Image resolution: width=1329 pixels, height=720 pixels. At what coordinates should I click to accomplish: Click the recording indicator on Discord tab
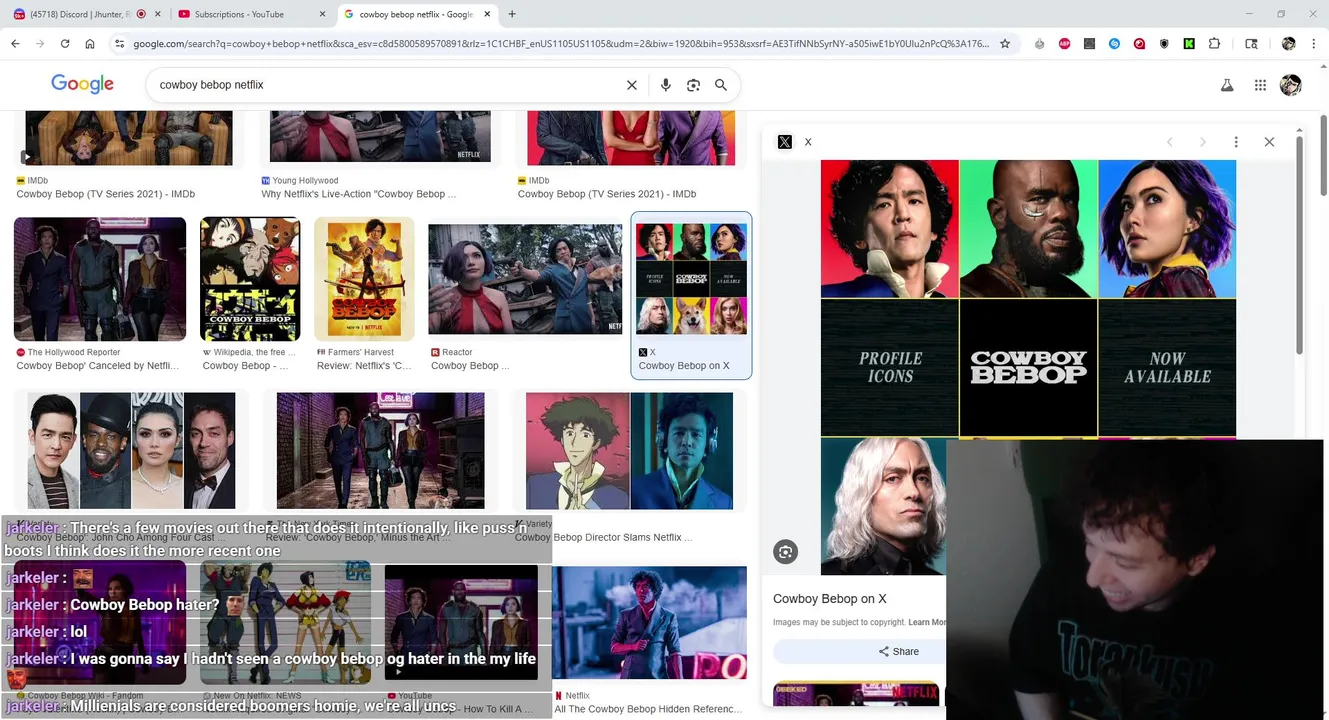[140, 14]
